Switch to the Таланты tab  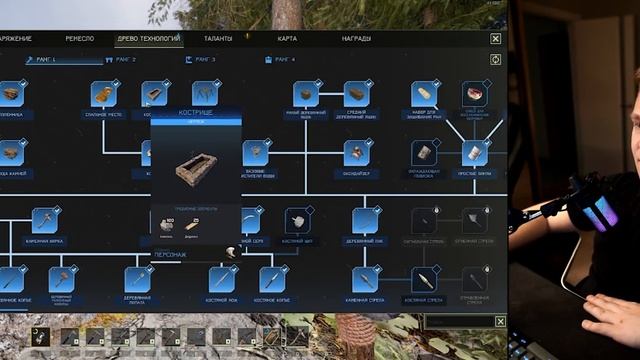pos(218,38)
